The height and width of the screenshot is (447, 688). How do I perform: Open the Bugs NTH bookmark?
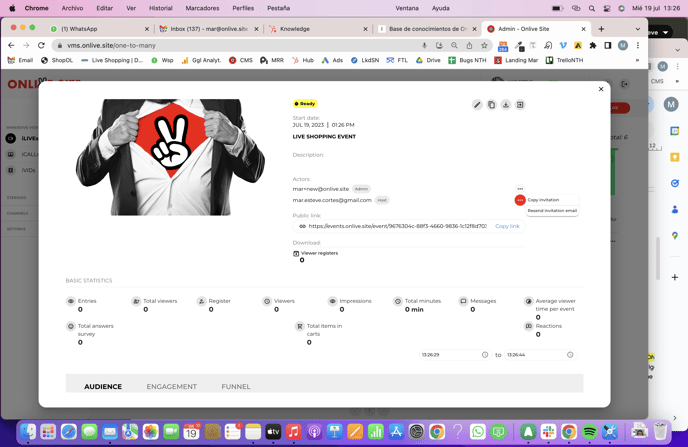[x=467, y=60]
